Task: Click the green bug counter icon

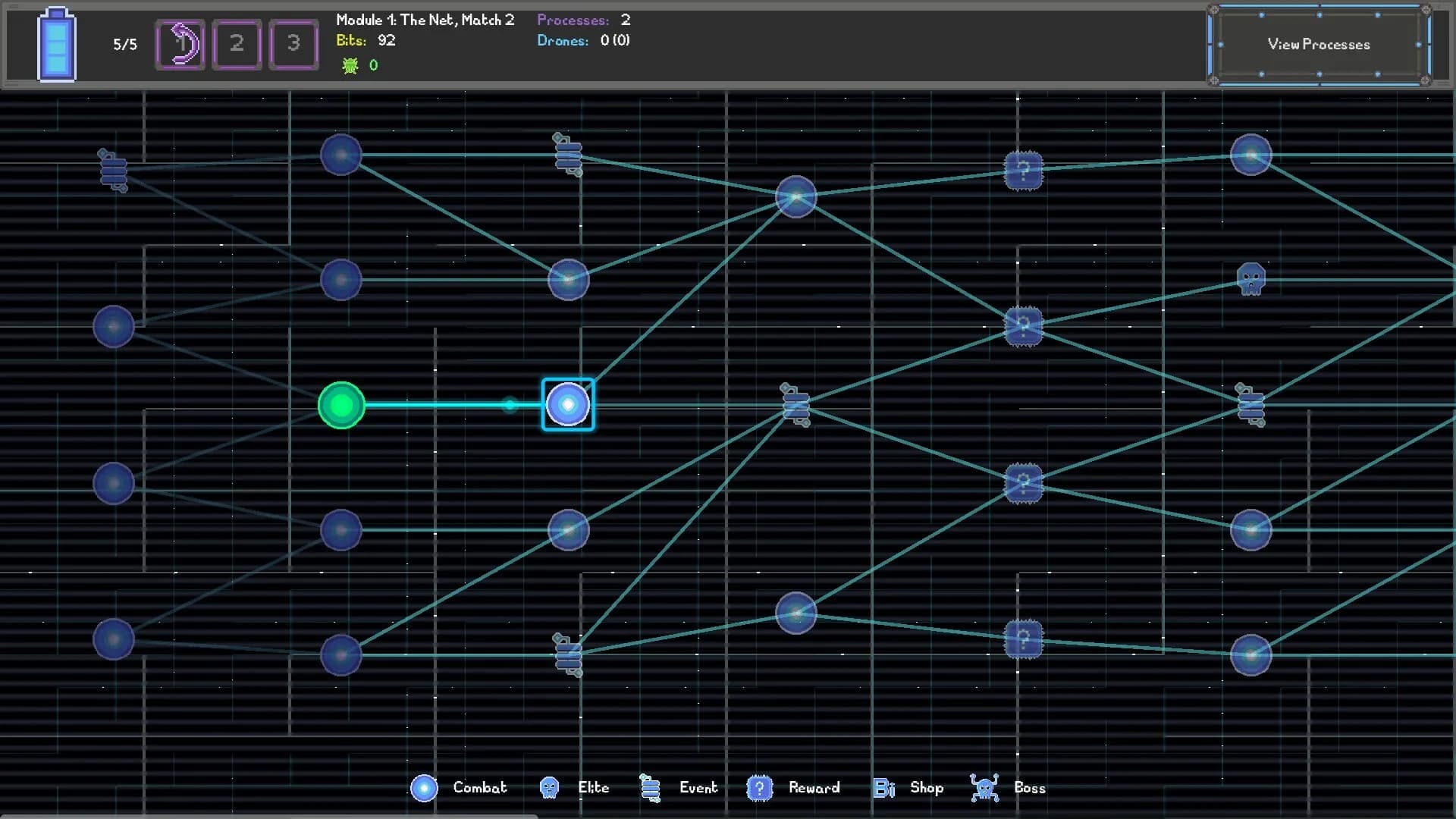Action: 350,65
